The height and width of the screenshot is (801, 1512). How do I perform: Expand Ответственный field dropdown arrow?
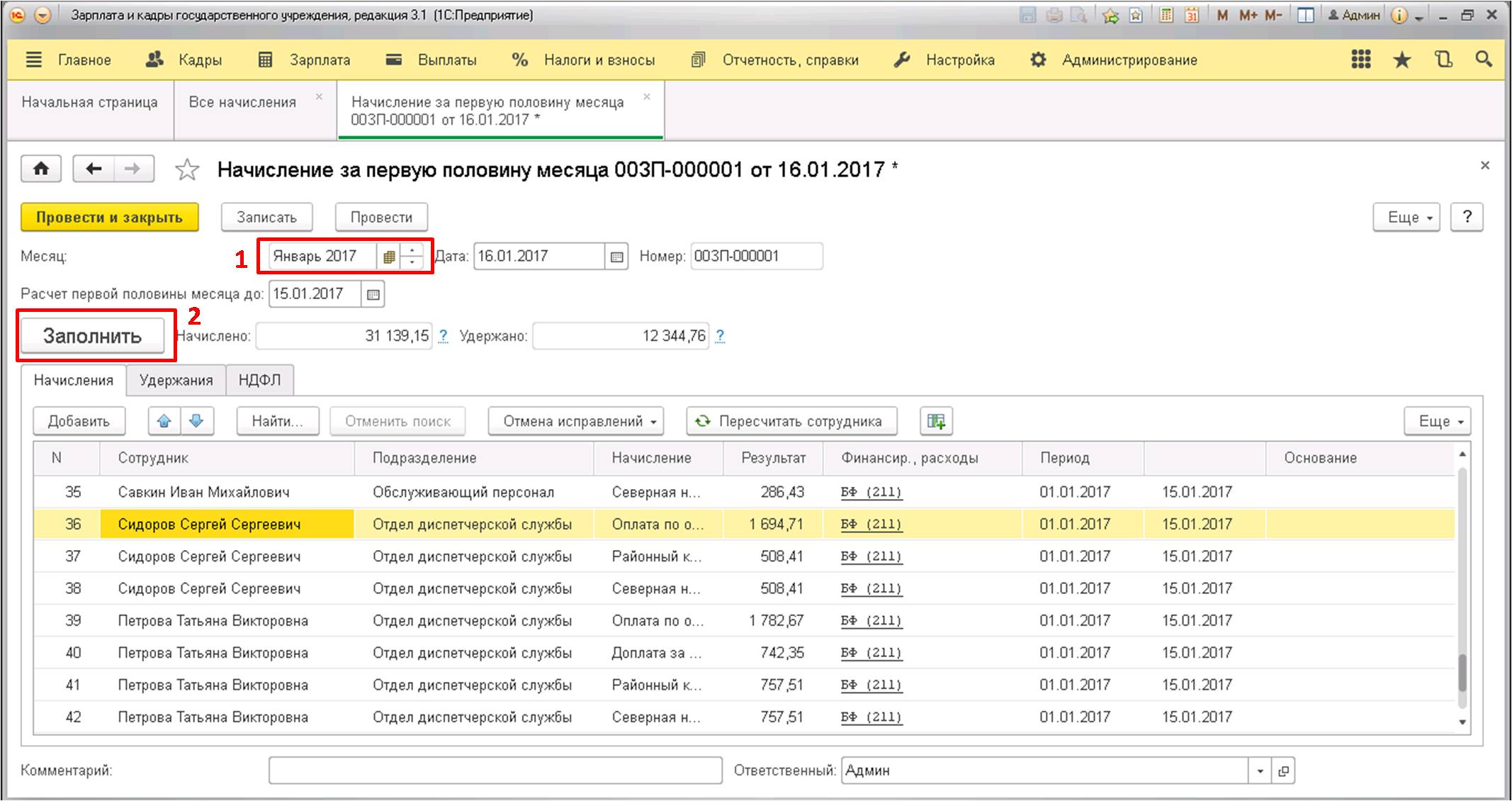pos(1260,771)
